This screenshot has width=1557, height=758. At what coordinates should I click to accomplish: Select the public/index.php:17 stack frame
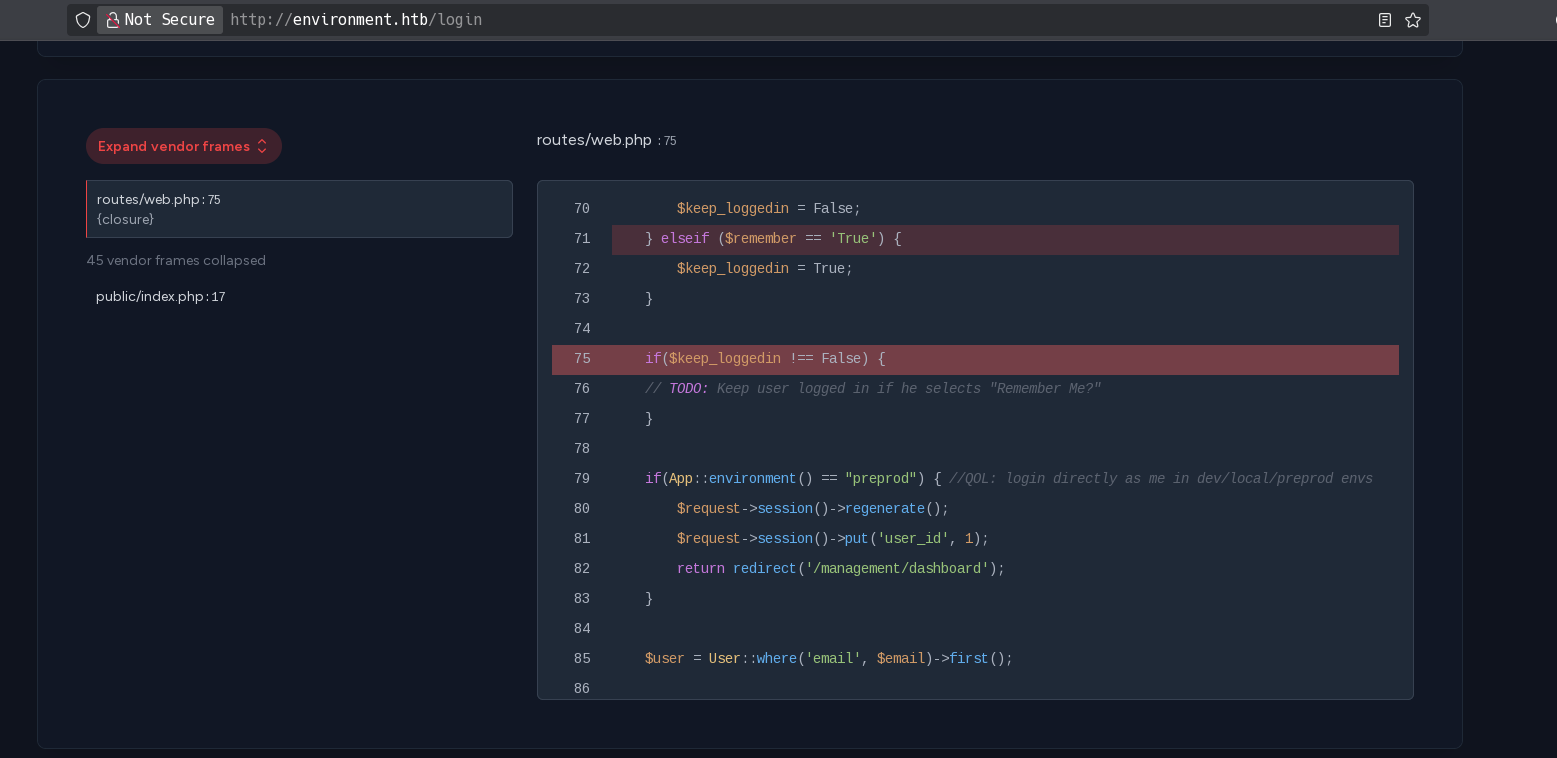tap(160, 297)
